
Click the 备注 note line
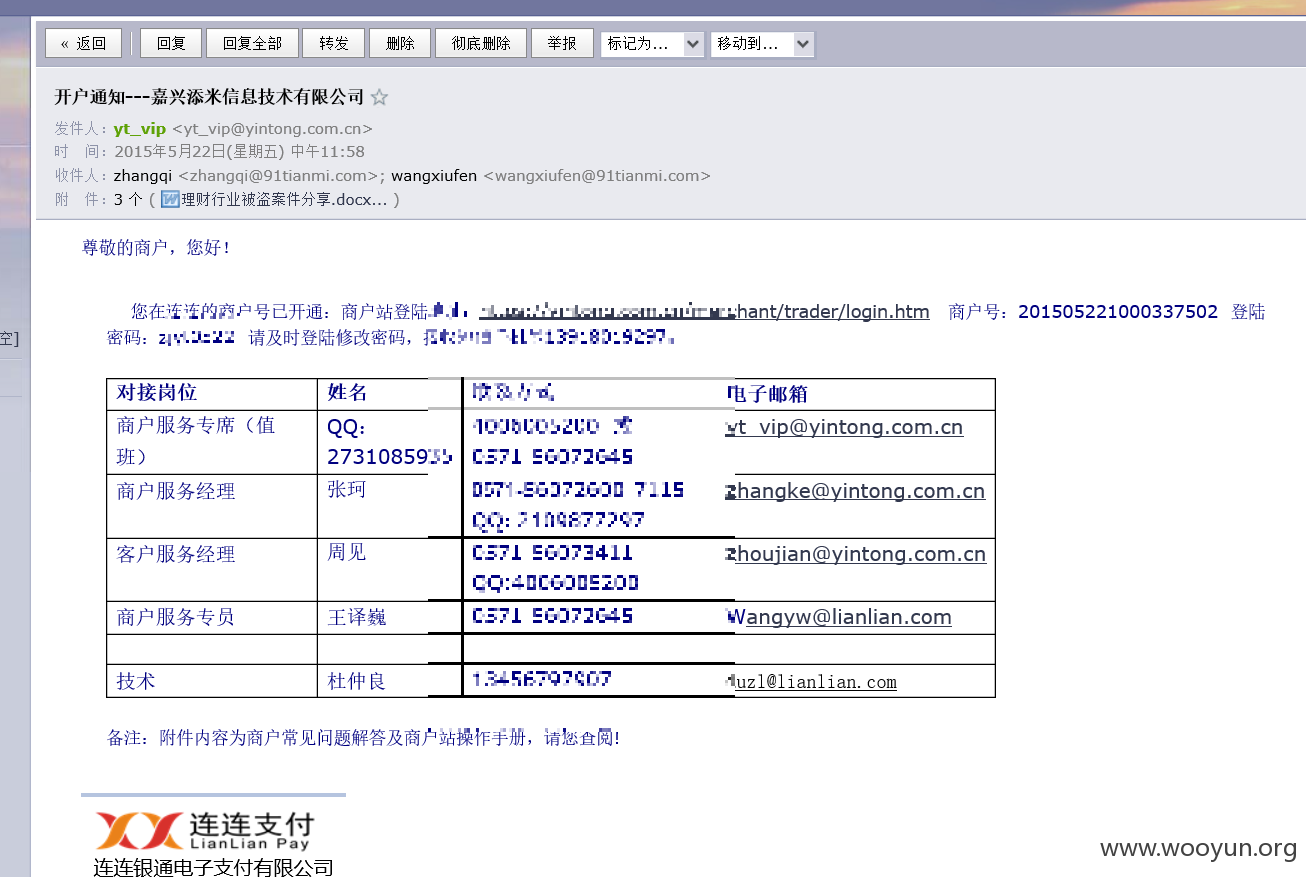click(x=363, y=738)
